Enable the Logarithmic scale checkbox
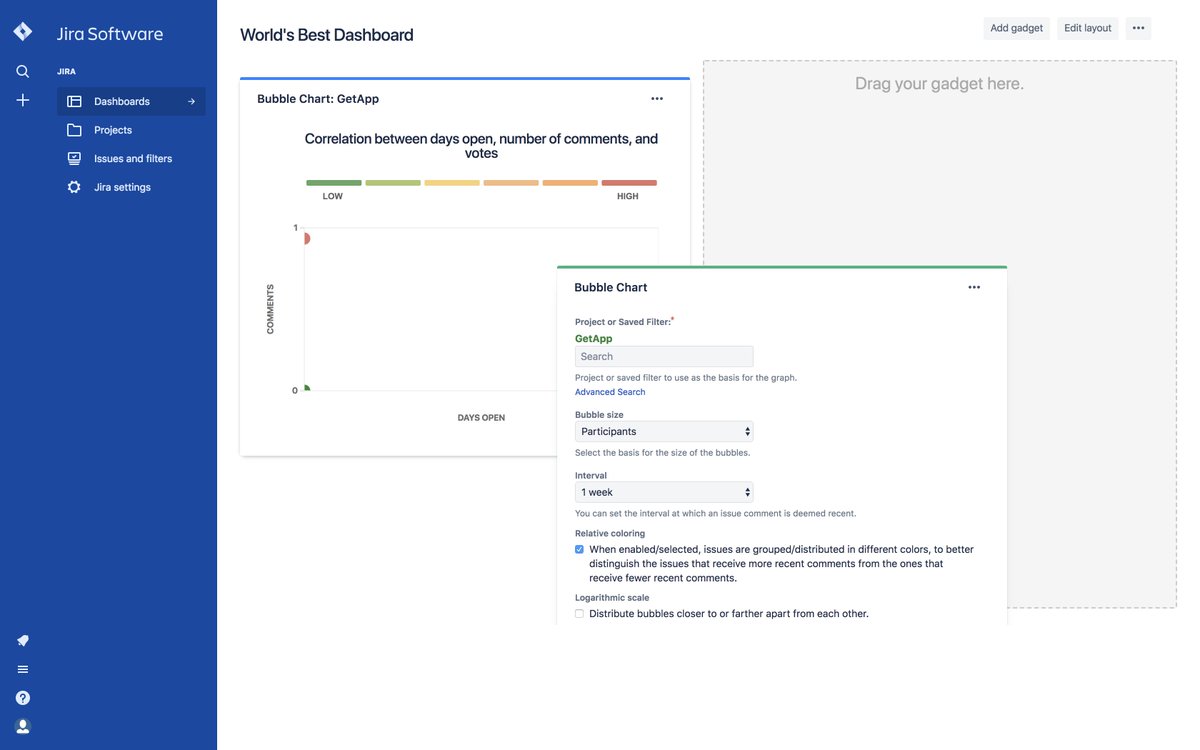Viewport: 1200px width, 750px height. (x=578, y=611)
